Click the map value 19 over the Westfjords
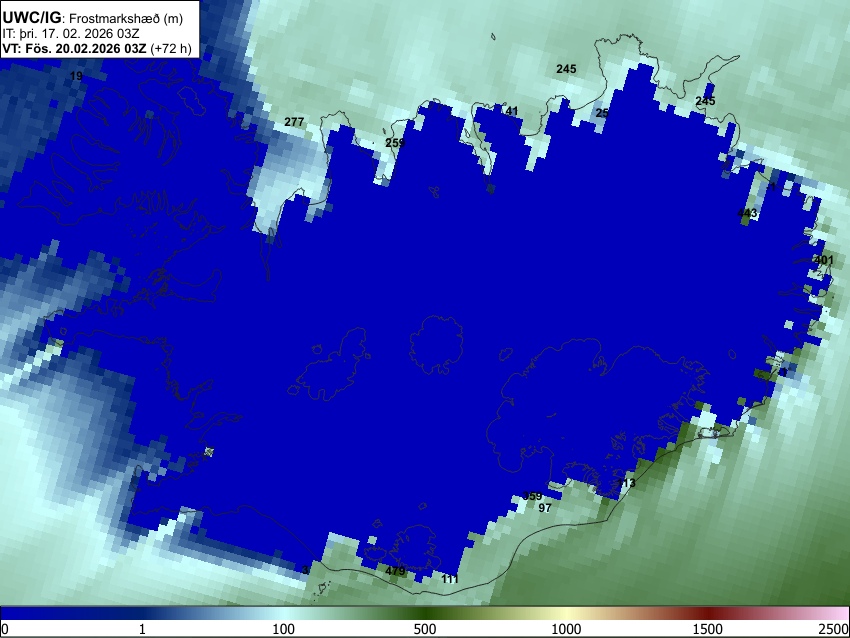 [76, 76]
